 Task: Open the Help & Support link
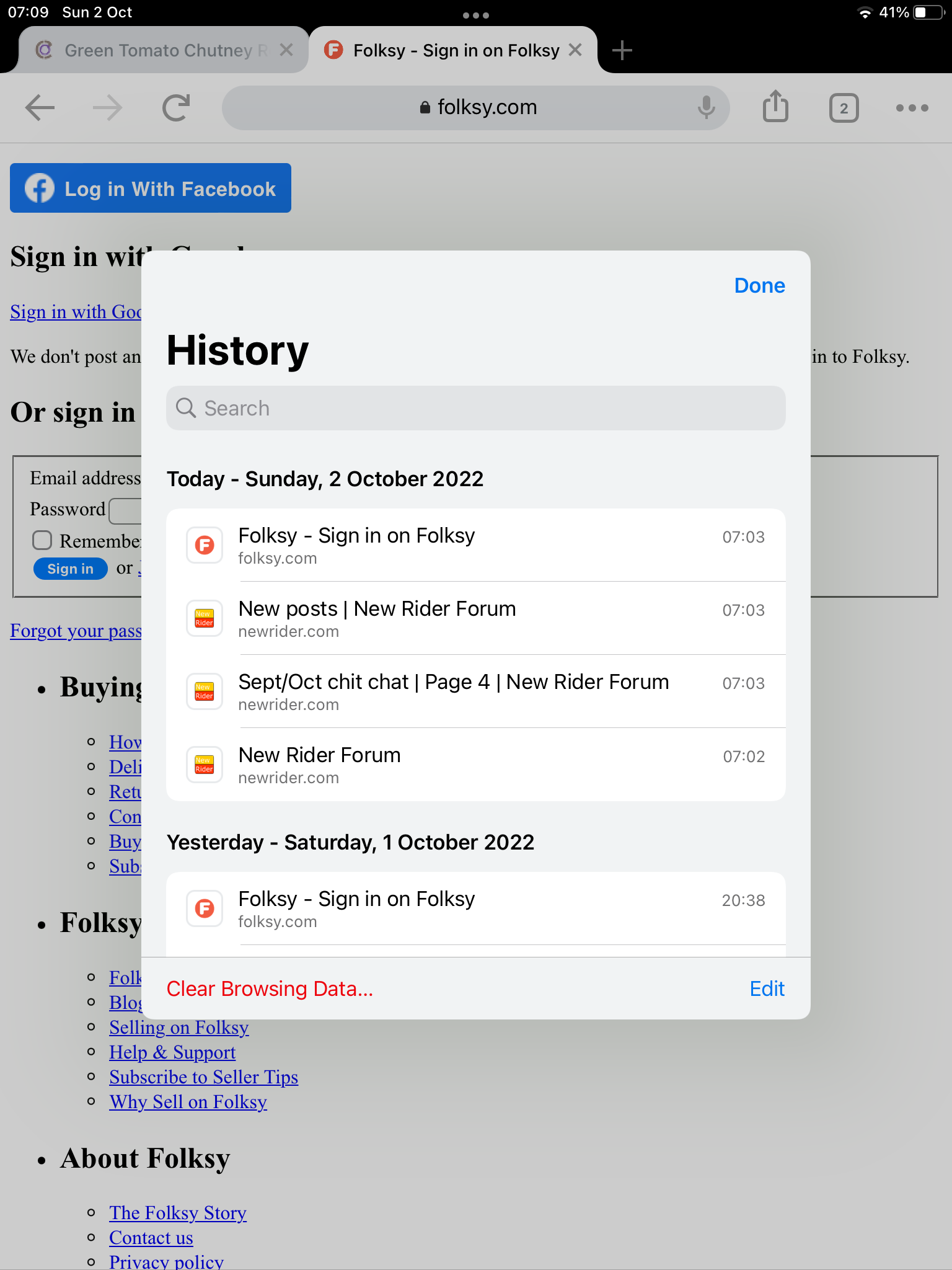172,1052
